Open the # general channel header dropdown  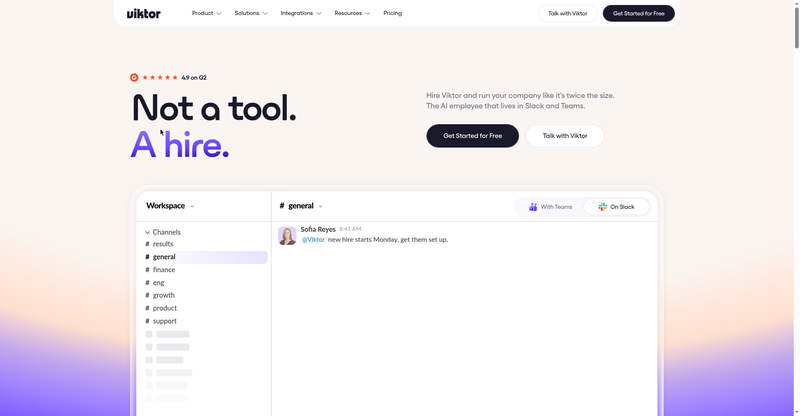point(301,206)
